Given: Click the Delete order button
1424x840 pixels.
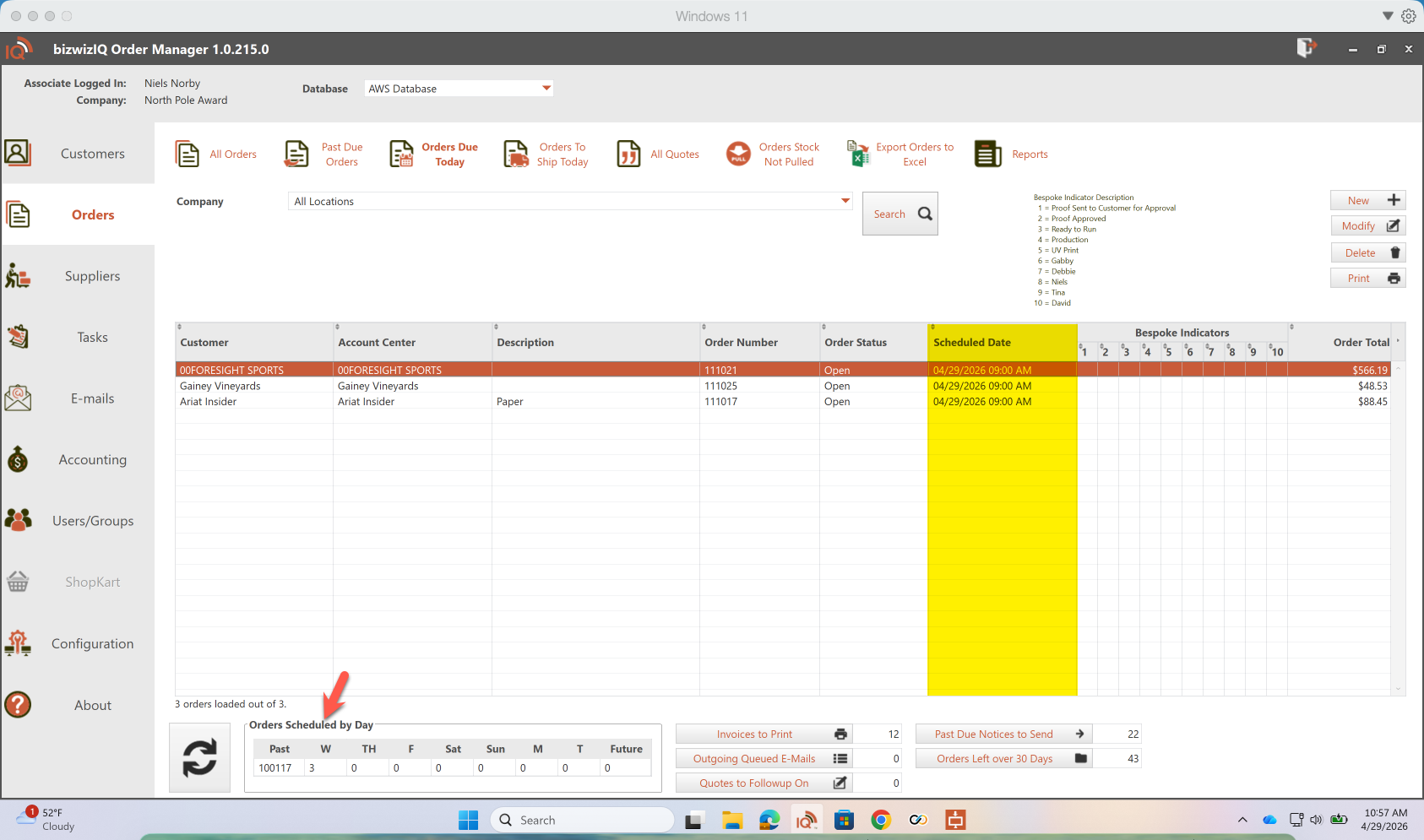Looking at the screenshot, I should pyautogui.click(x=1367, y=252).
